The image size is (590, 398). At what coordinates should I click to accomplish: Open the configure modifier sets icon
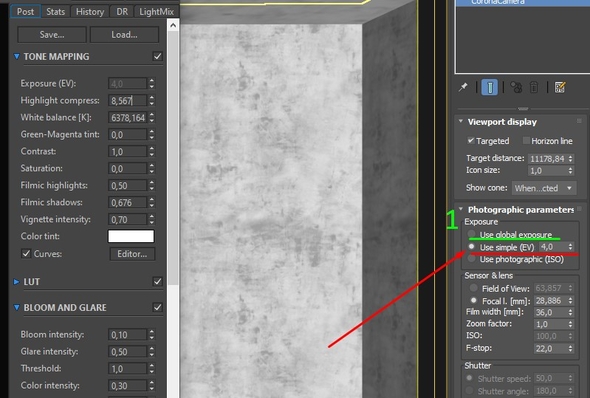560,87
